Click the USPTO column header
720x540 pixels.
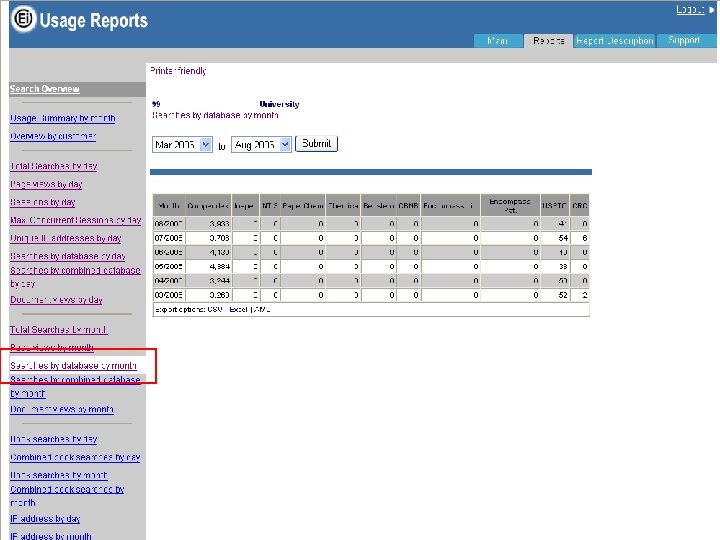pos(555,206)
